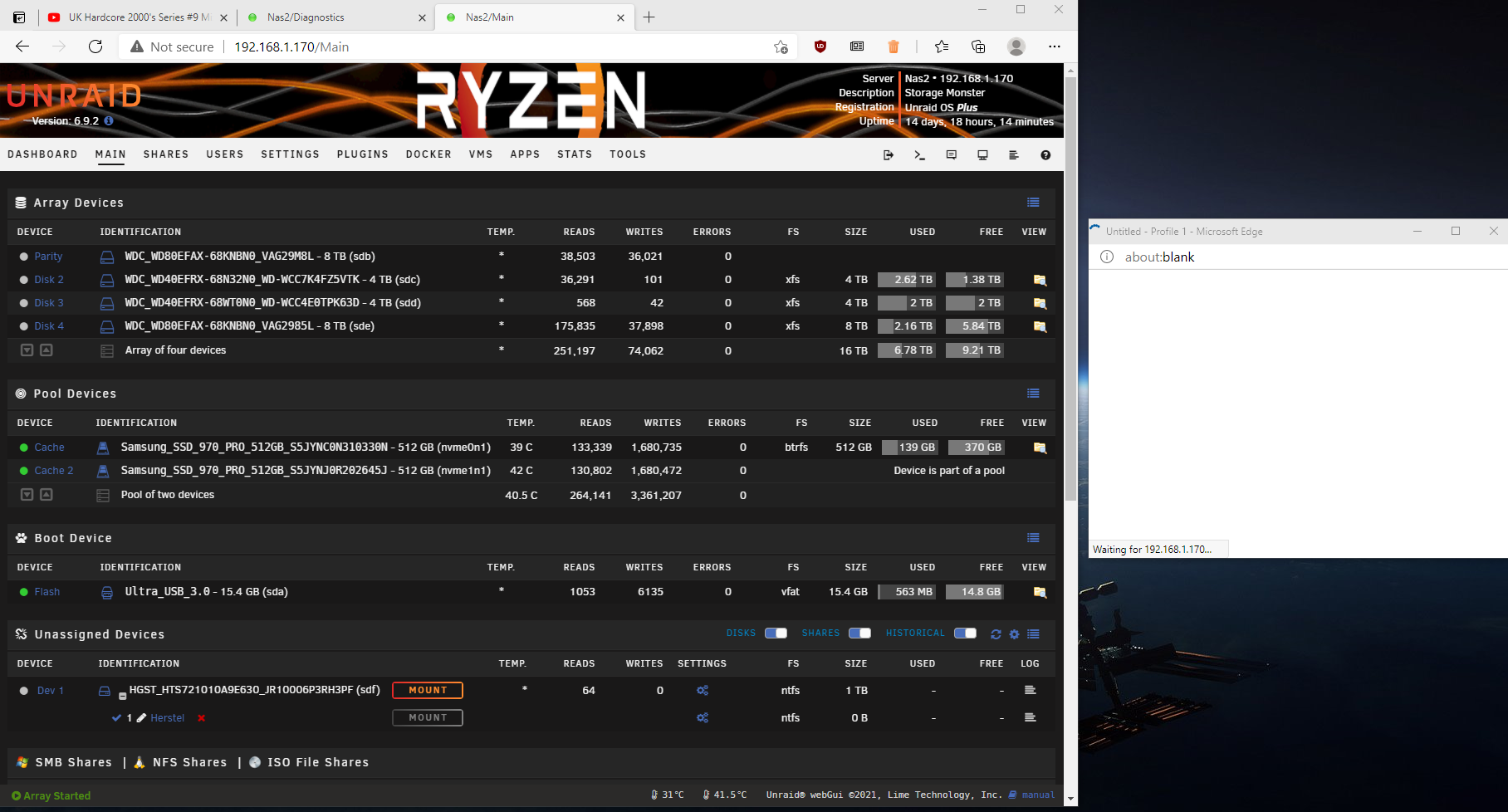Viewport: 1508px width, 812px height.
Task: Browse Disk 3 contents via View icon
Action: point(1040,303)
